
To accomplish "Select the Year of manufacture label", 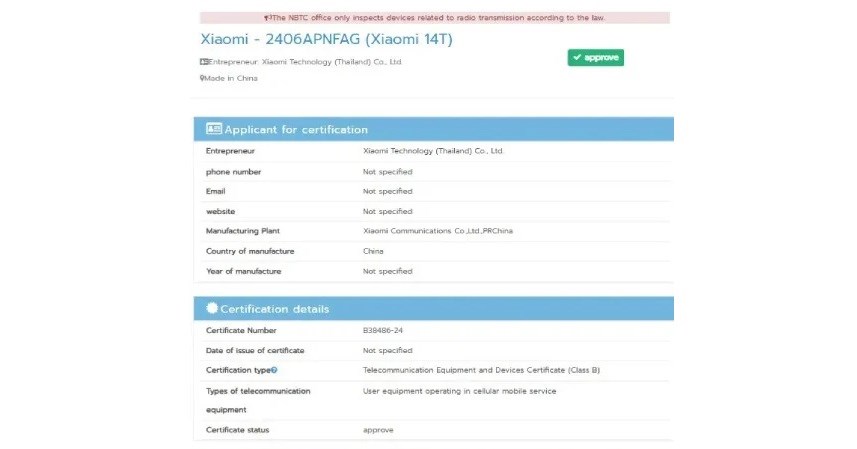I will (243, 271).
